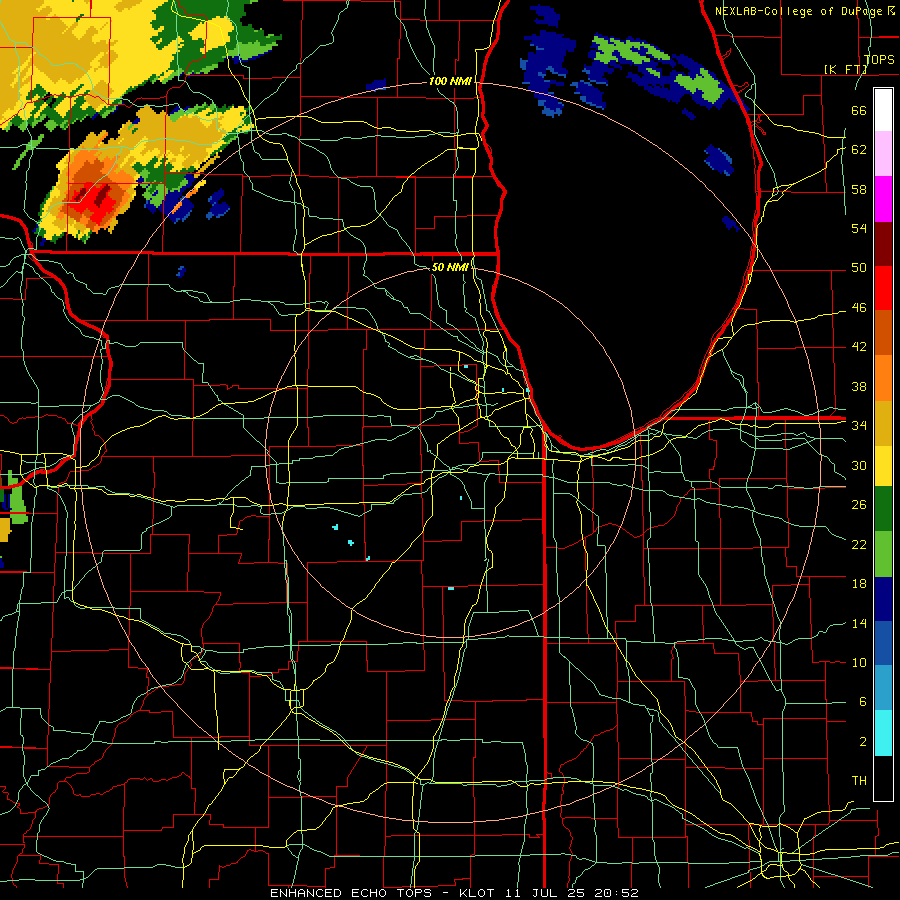Click the 14 value on the scale
900x900 pixels.
click(x=859, y=623)
